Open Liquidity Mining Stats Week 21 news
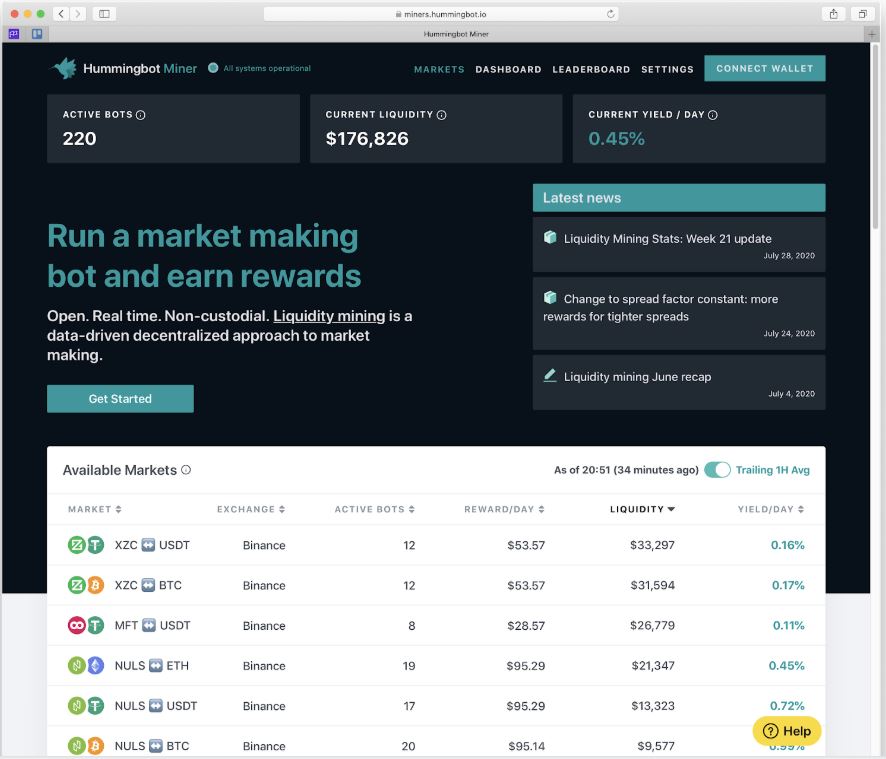Viewport: 886px width, 759px height. point(667,239)
